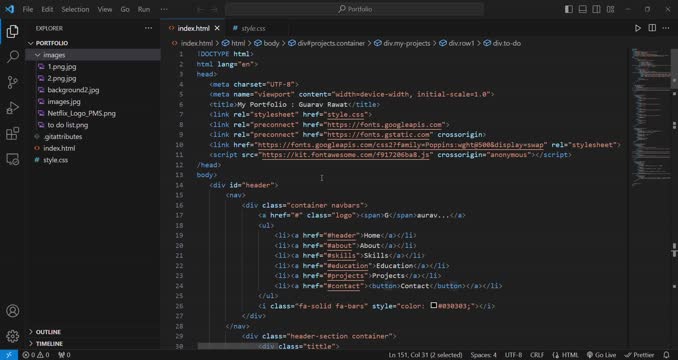Click the #030303 color swatch

click(x=434, y=306)
